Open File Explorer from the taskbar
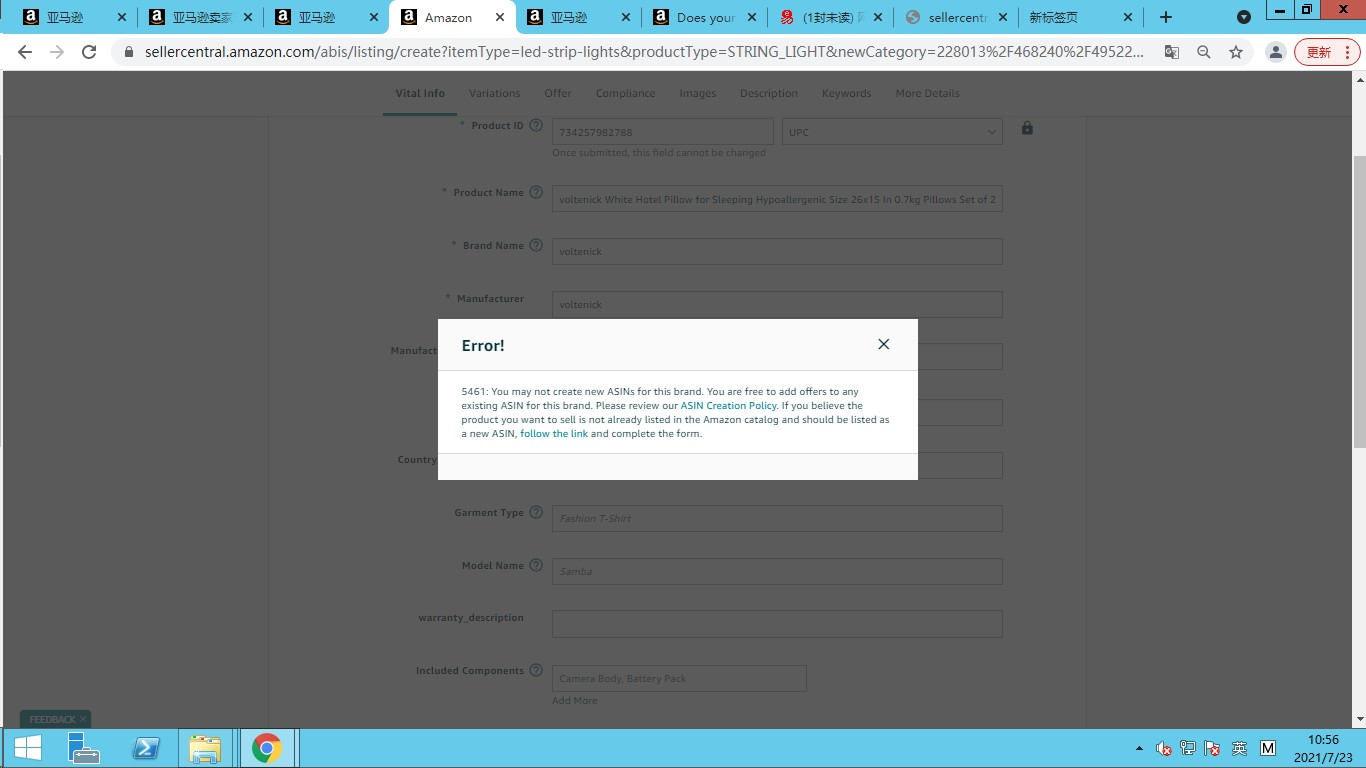The height and width of the screenshot is (768, 1366). [x=205, y=748]
